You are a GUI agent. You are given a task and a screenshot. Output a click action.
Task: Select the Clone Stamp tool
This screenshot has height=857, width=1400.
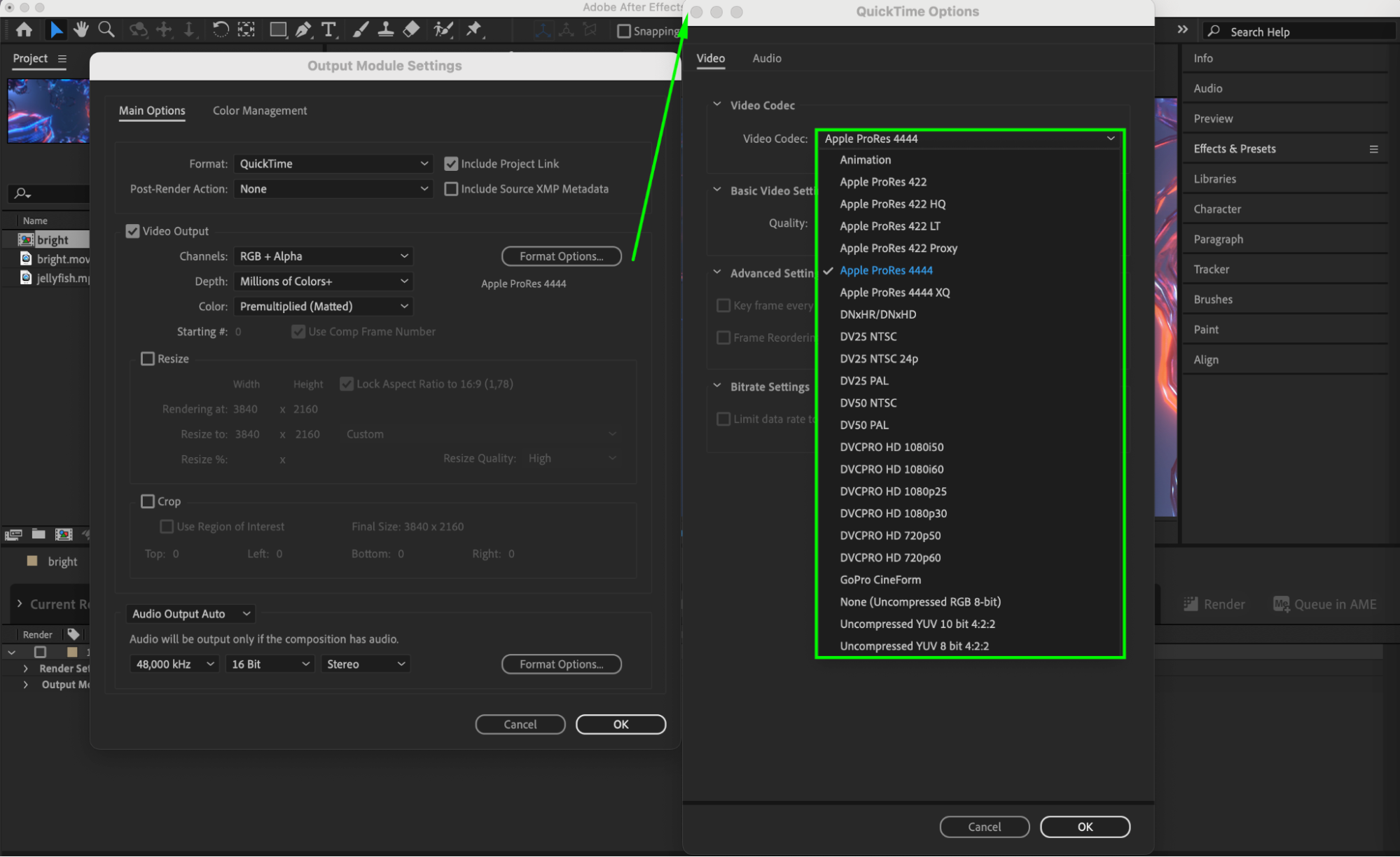pos(385,29)
